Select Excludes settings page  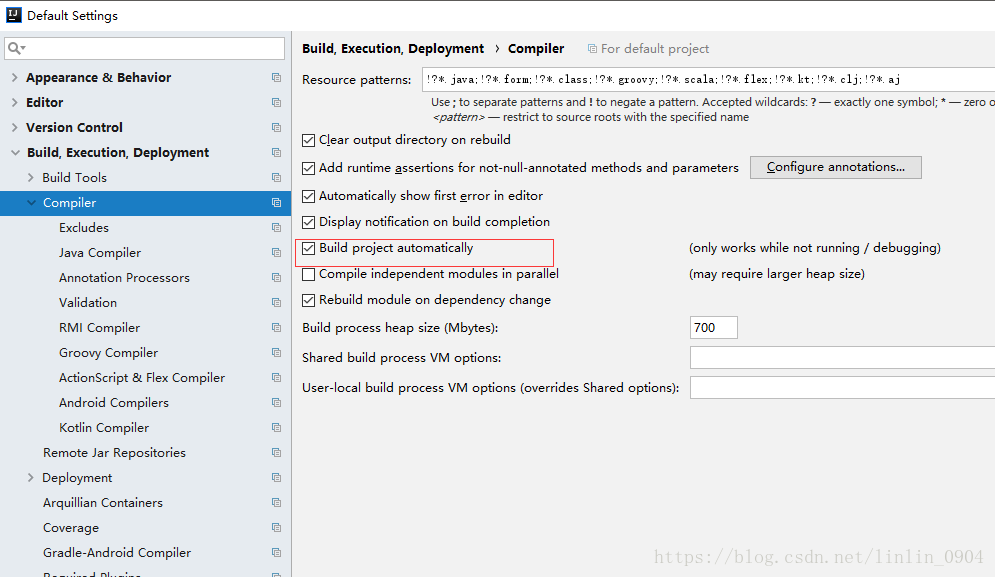(x=84, y=227)
